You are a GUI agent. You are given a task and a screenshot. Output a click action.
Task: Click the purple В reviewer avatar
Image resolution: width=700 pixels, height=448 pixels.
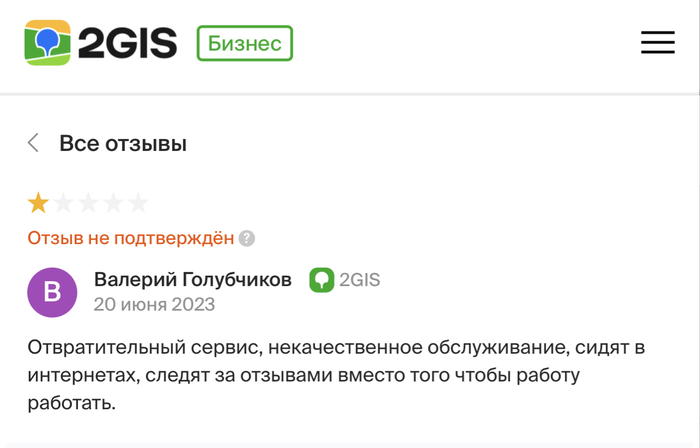[x=53, y=292]
